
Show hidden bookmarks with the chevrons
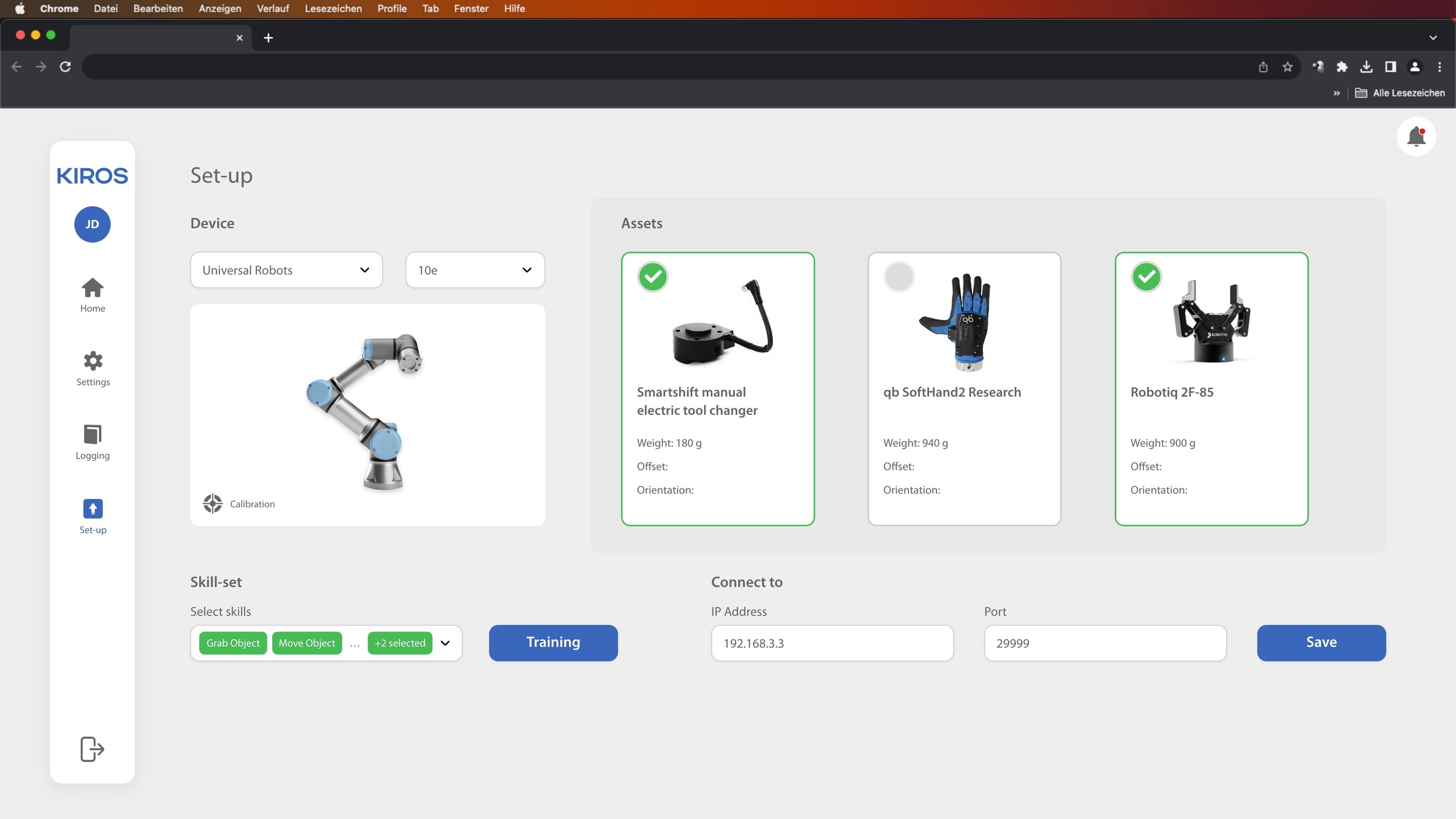[x=1336, y=93]
